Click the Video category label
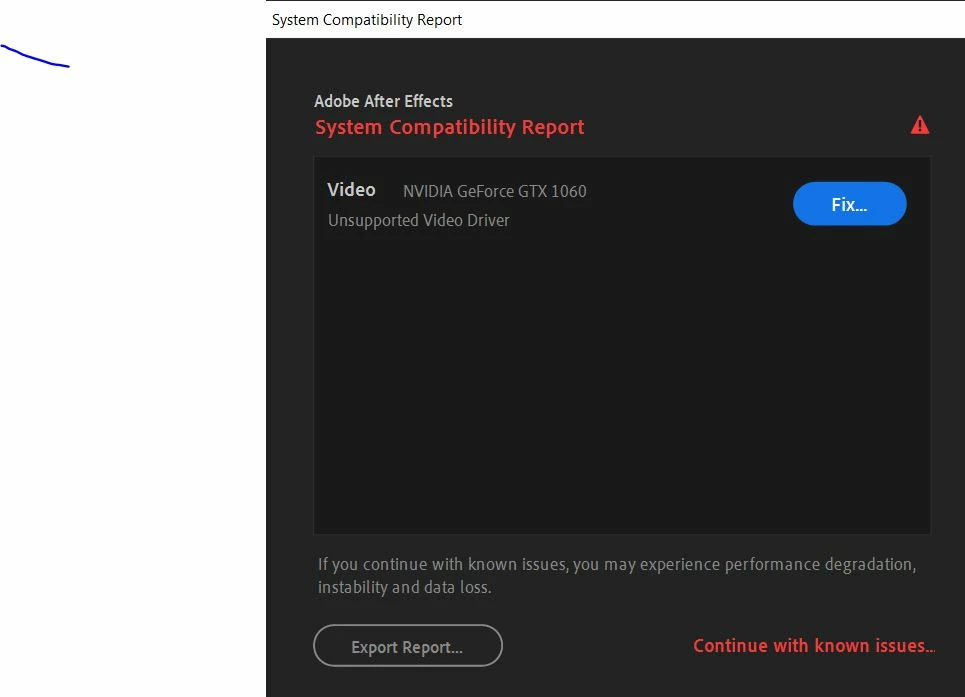The image size is (965, 697). point(351,189)
